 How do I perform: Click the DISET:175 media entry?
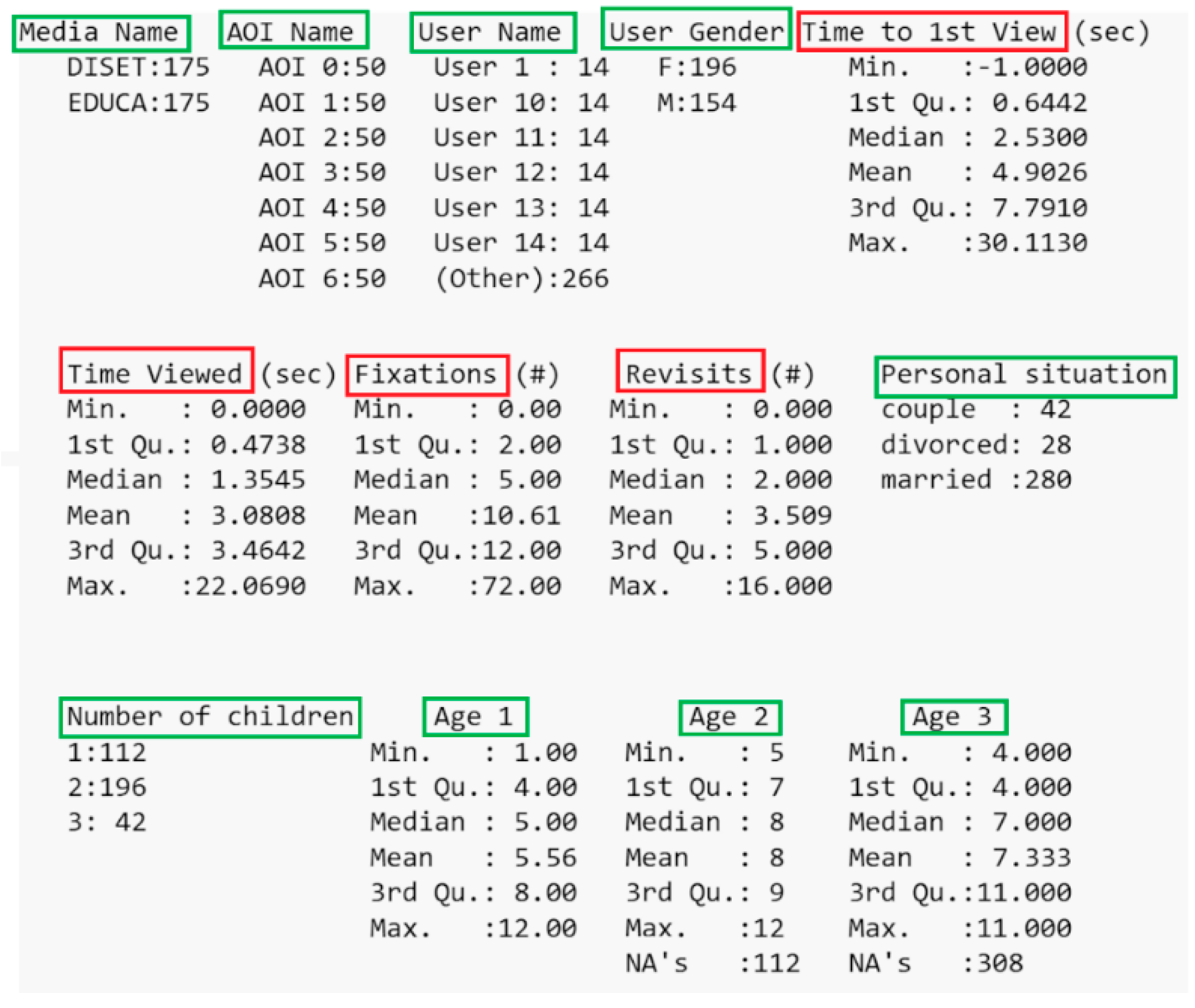(138, 67)
